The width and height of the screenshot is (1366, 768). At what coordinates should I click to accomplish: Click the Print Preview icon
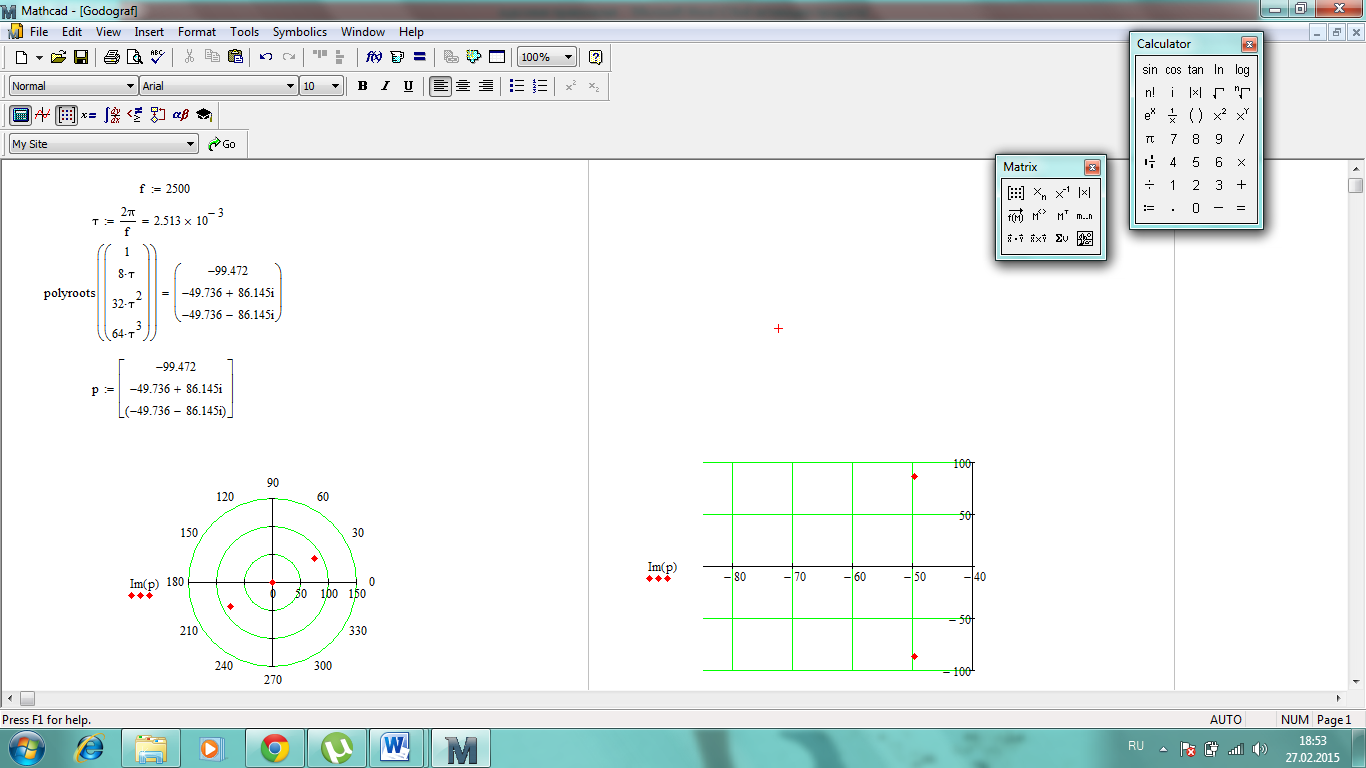point(134,57)
